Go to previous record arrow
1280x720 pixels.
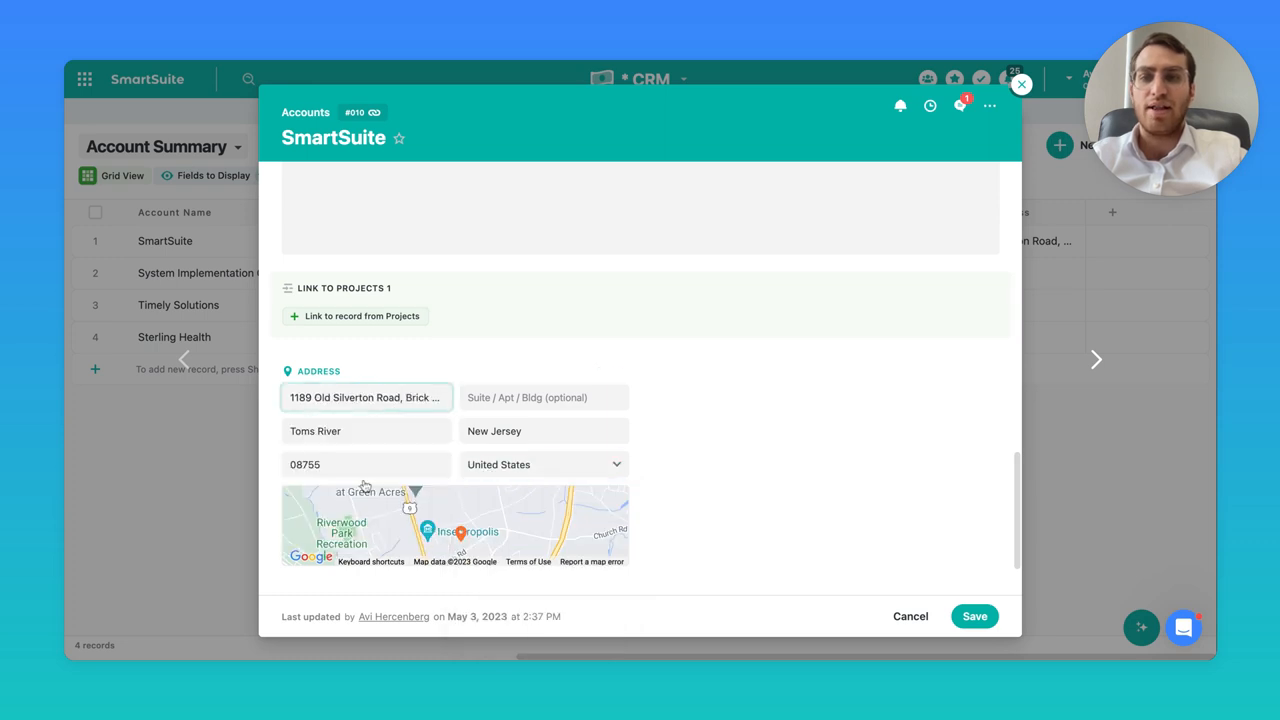tap(184, 359)
